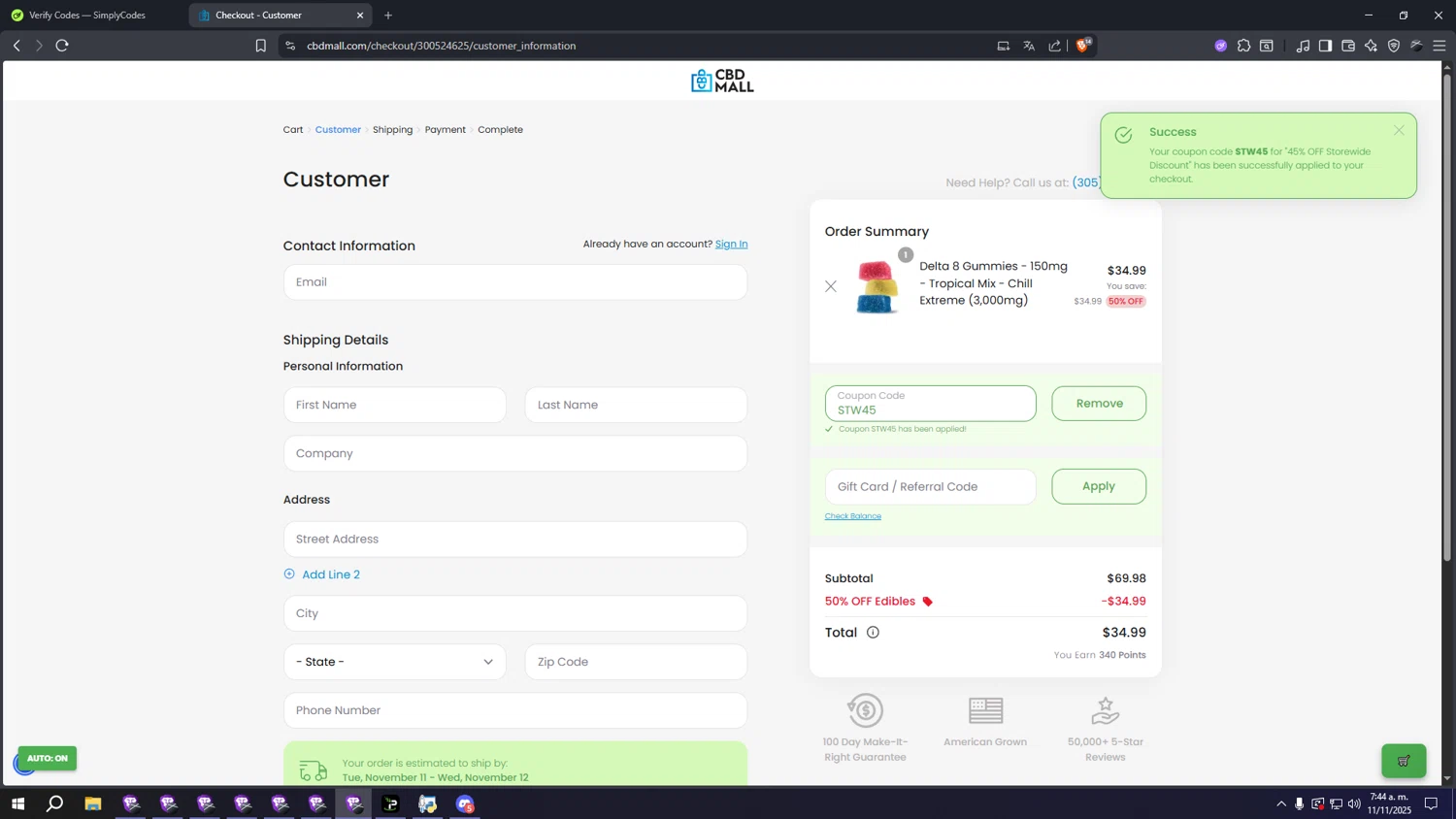Open a new browser tab
1456x819 pixels.
[x=388, y=16]
